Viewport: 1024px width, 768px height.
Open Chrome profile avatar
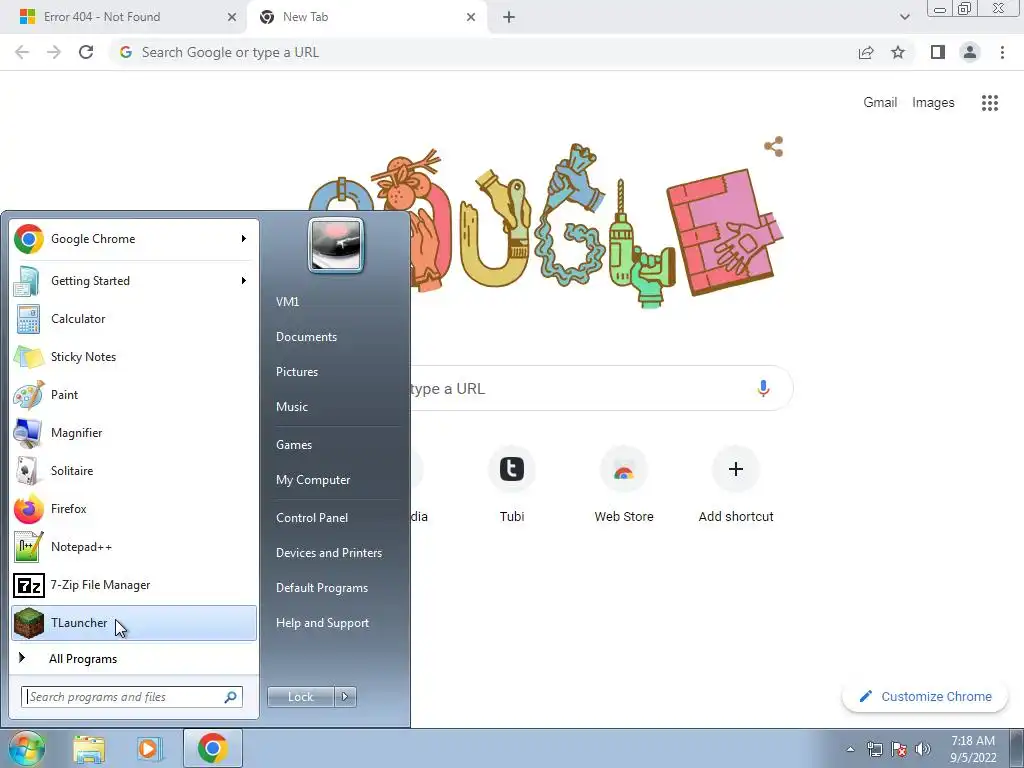[x=970, y=52]
